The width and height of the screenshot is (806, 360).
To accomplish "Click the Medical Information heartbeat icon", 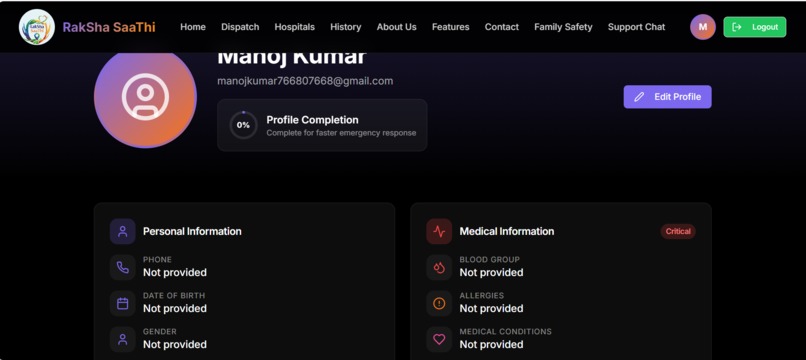I will [x=439, y=231].
